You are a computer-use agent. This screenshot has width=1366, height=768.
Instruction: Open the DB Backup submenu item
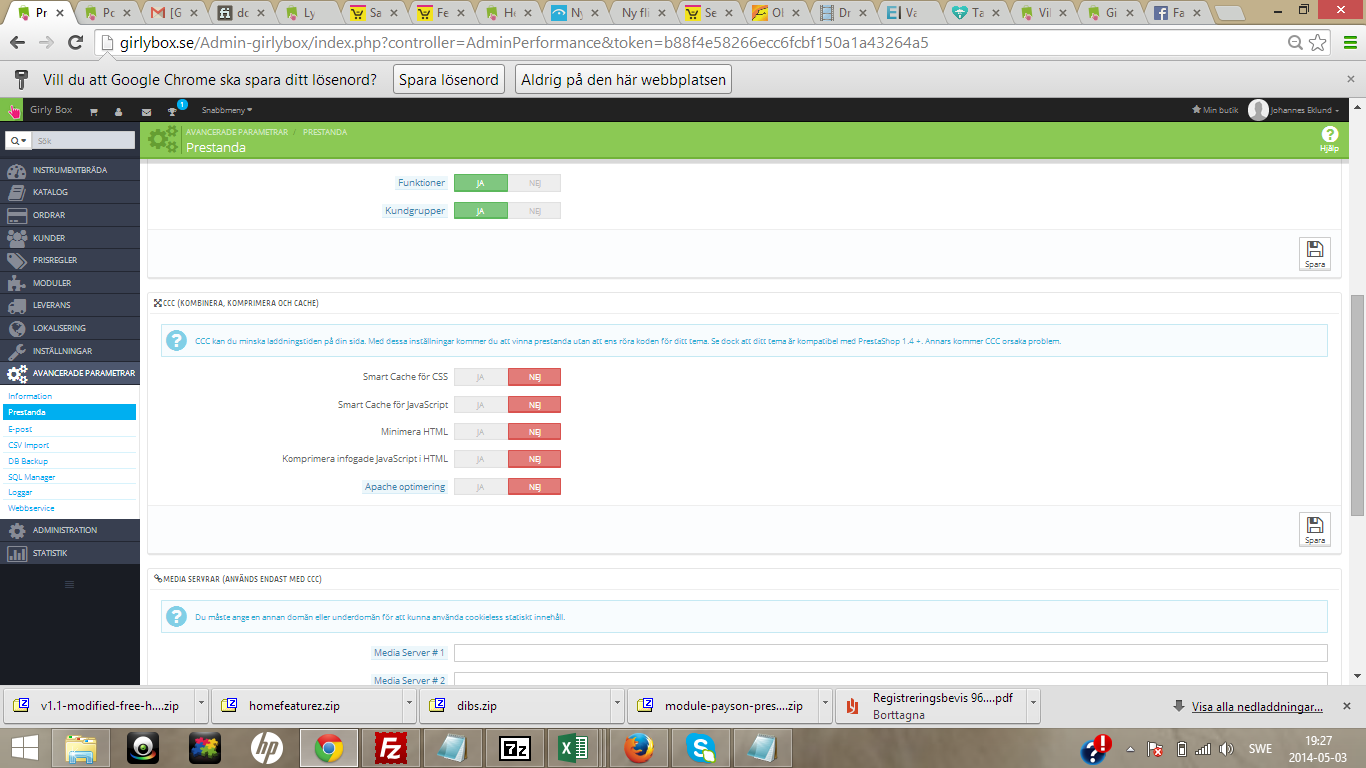point(28,461)
